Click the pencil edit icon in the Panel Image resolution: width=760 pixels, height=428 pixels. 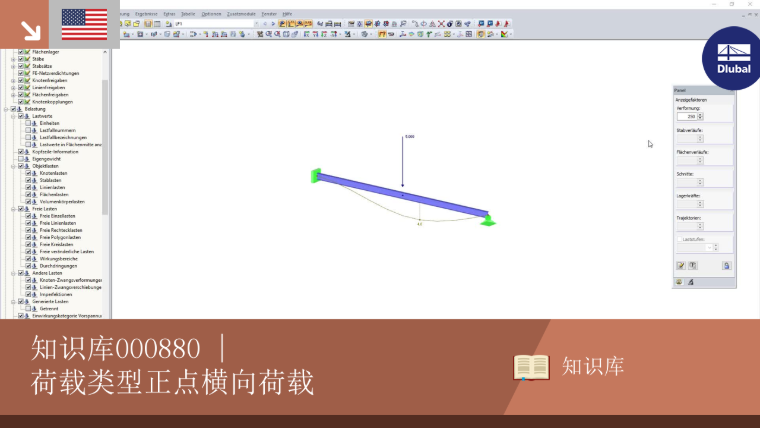pyautogui.click(x=681, y=266)
